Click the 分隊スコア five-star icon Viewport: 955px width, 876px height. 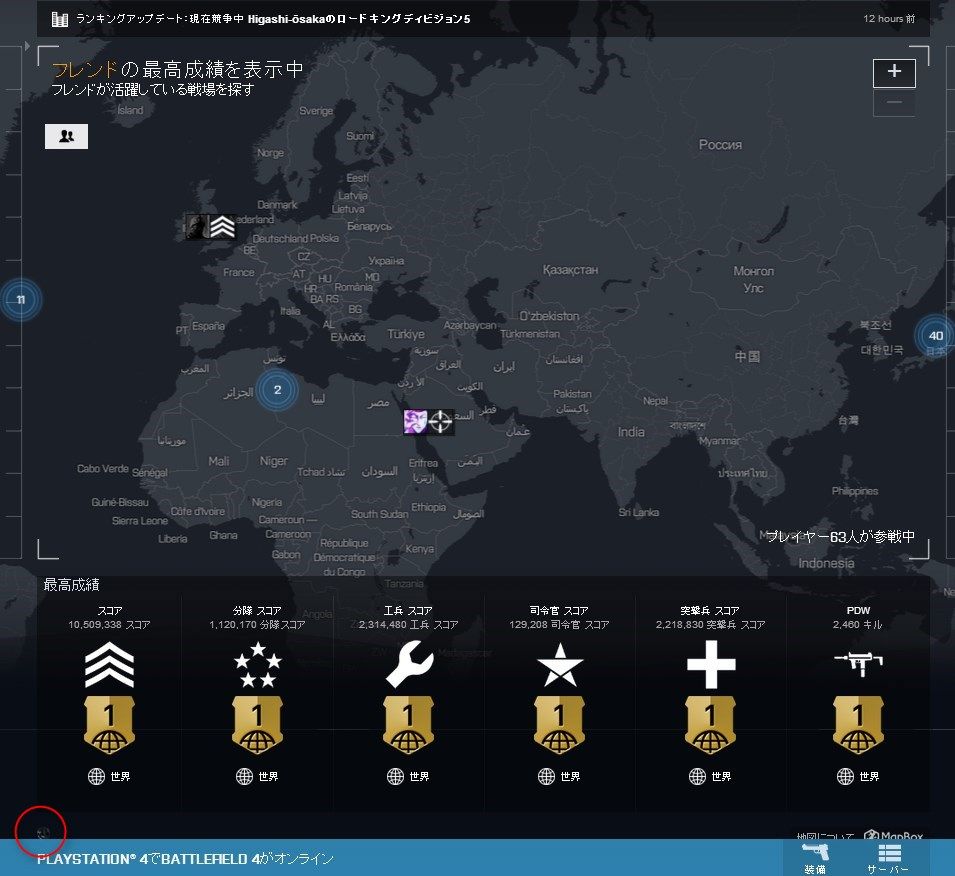click(x=258, y=665)
